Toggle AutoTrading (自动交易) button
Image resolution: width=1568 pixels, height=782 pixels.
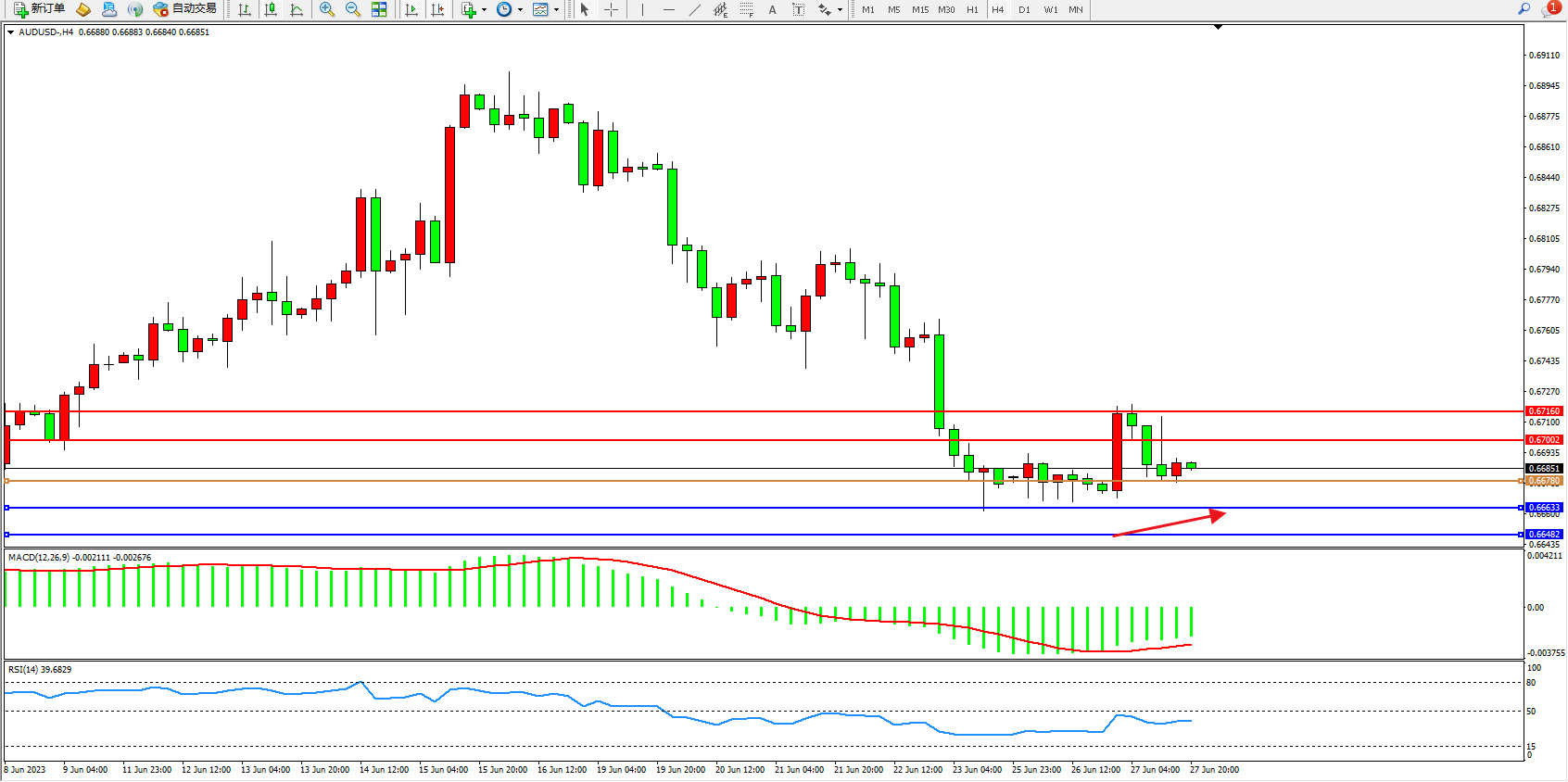click(185, 9)
